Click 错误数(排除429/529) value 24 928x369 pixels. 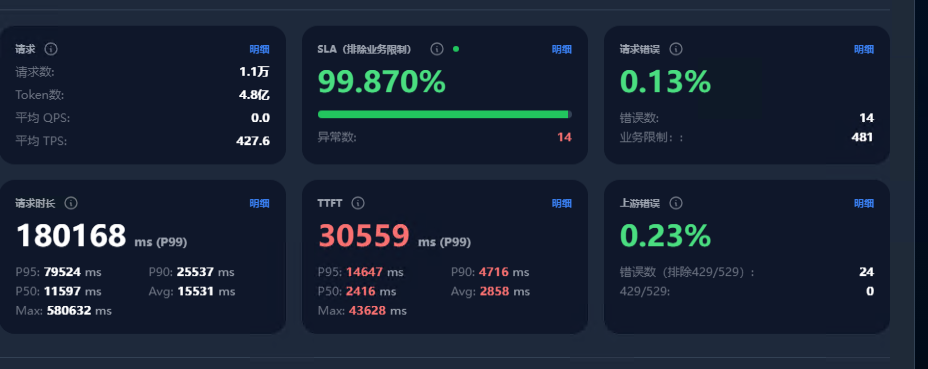866,272
